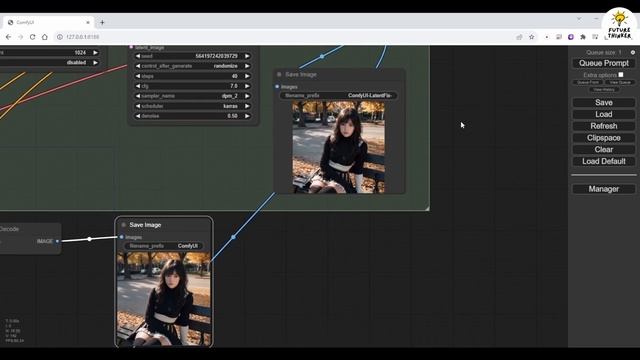Open a new browser tab

(x=102, y=22)
